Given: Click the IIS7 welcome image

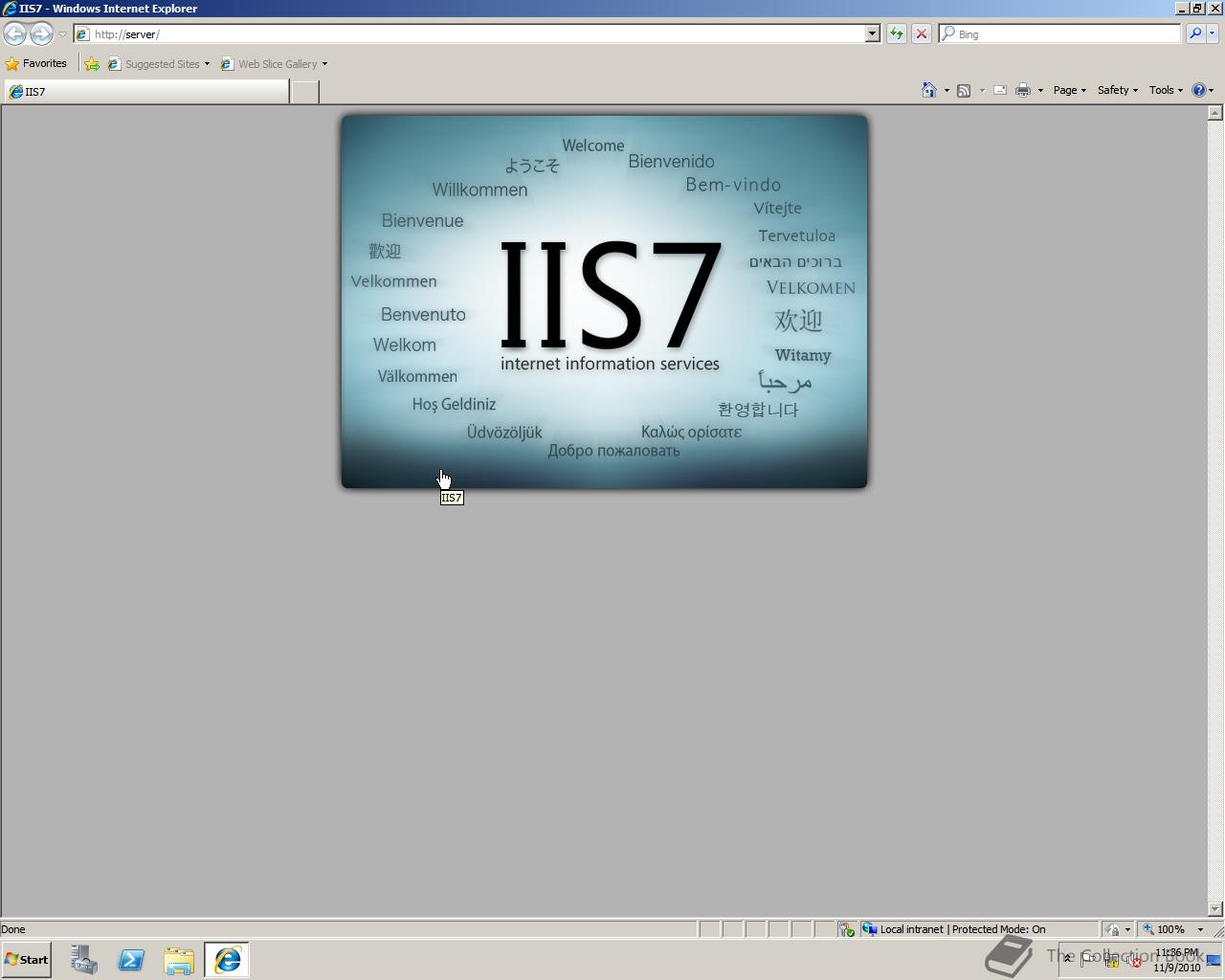Looking at the screenshot, I should pos(604,301).
